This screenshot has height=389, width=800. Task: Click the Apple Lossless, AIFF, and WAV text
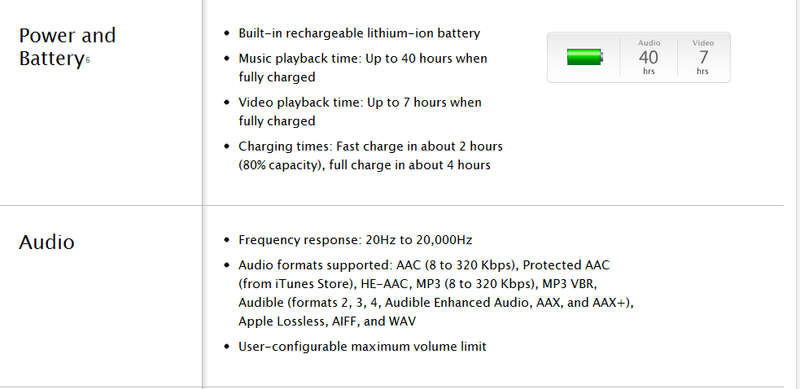[327, 322]
